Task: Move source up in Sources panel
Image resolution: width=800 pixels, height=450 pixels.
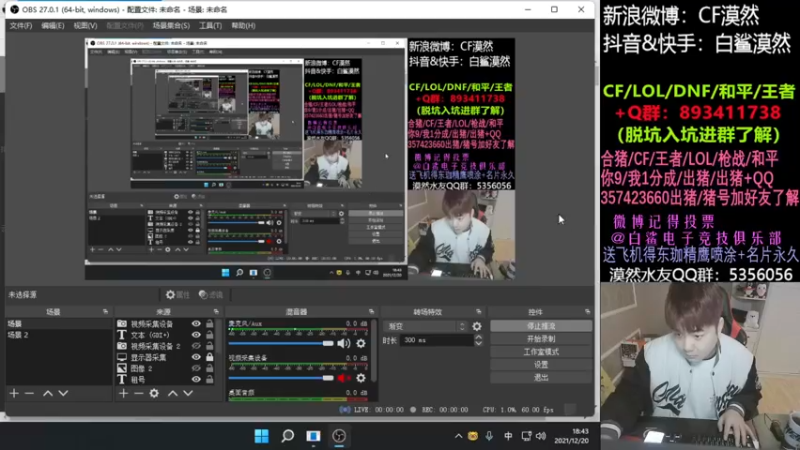Action: tap(173, 393)
